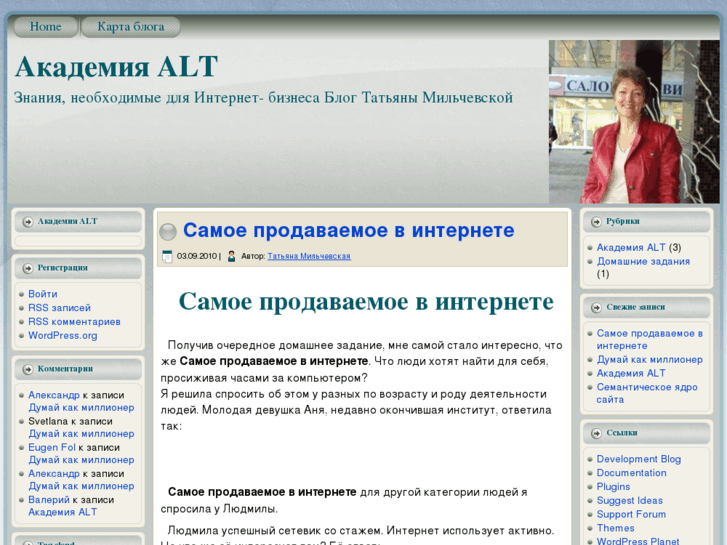This screenshot has width=727, height=545.
Task: Click arrow icon beside Свежие записи widget
Action: pos(596,308)
